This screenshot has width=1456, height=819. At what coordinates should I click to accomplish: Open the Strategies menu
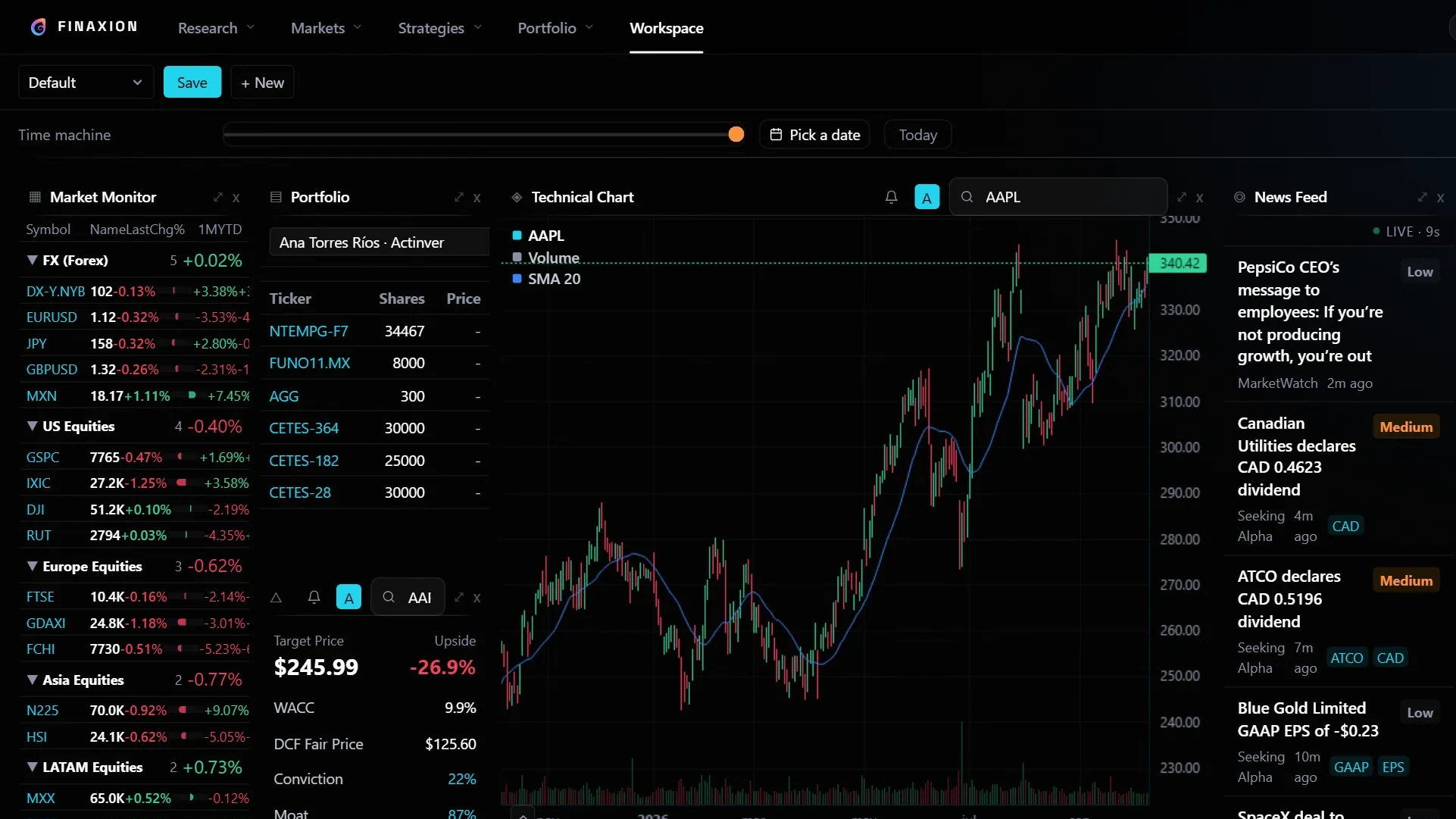(439, 28)
